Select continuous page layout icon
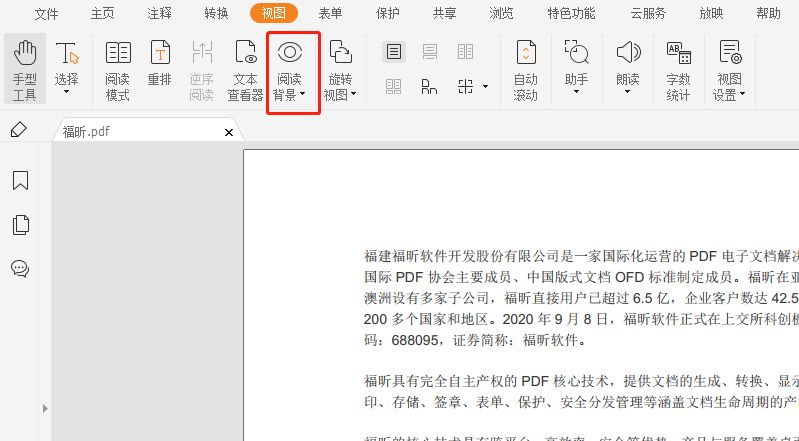Screen dimensions: 799x441 pyautogui.click(x=430, y=52)
